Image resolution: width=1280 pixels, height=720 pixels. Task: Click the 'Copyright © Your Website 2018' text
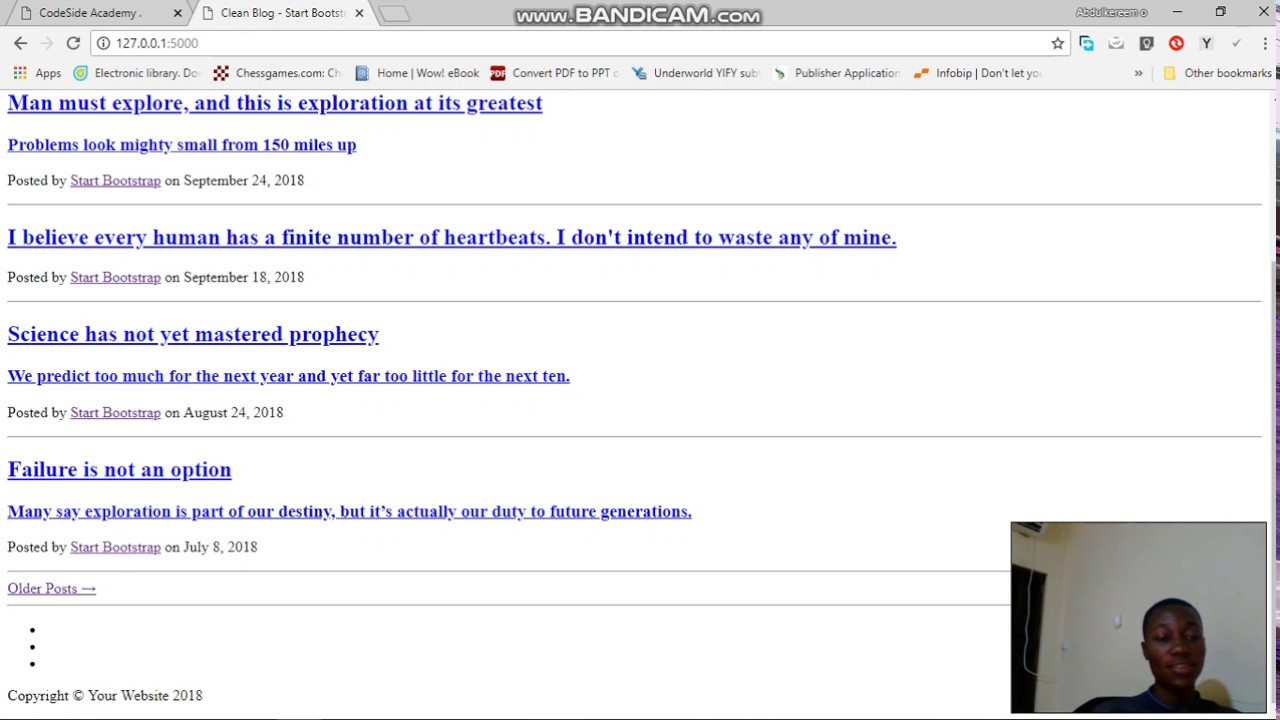[x=105, y=696]
